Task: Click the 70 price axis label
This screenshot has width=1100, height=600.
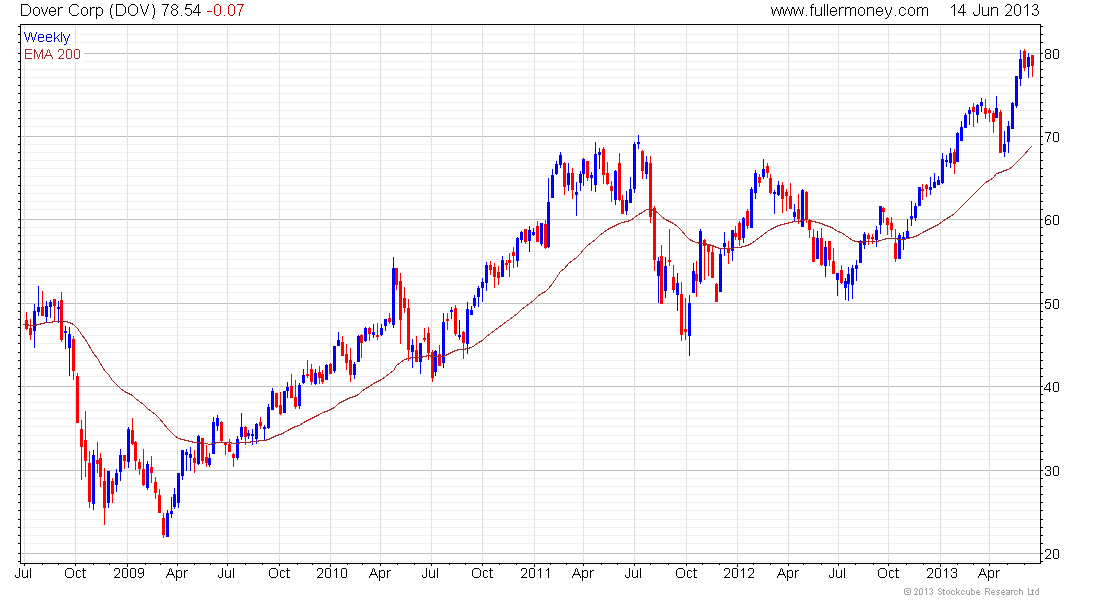Action: coord(1052,137)
